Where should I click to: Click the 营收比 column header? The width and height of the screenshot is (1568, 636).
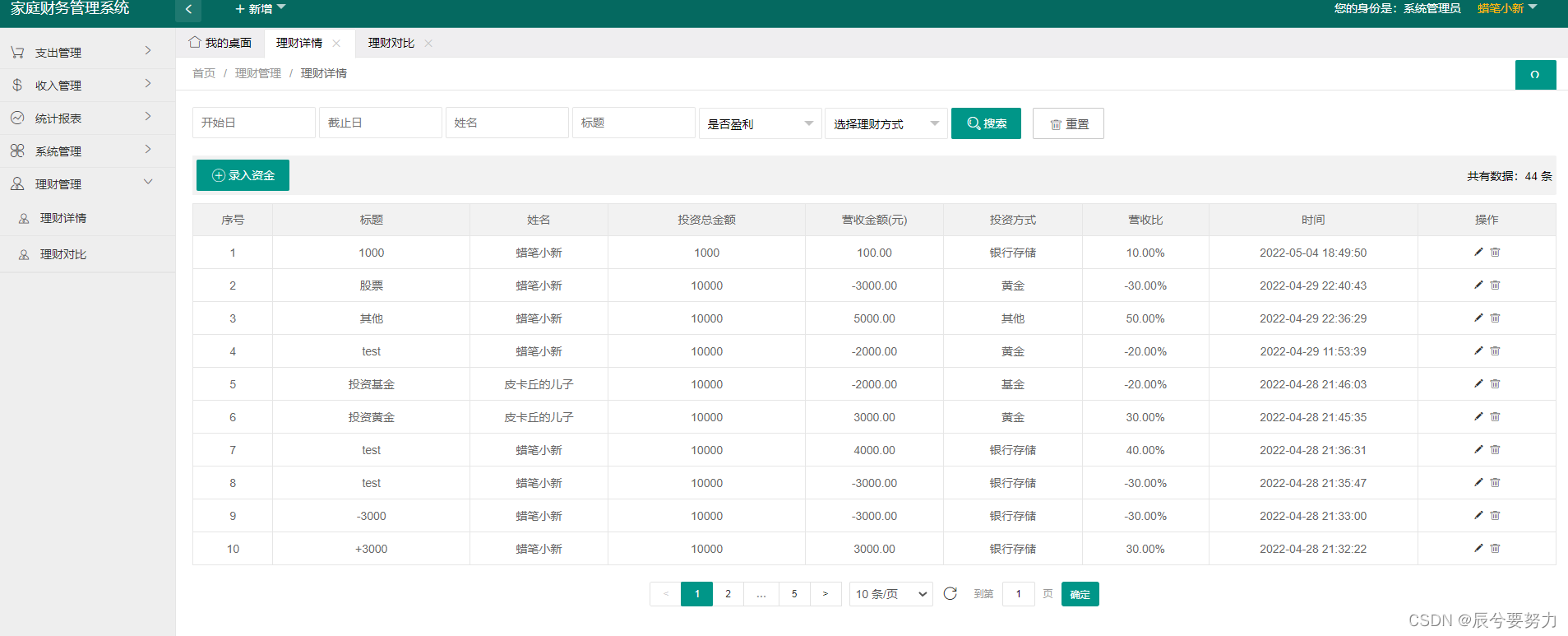pos(1145,220)
